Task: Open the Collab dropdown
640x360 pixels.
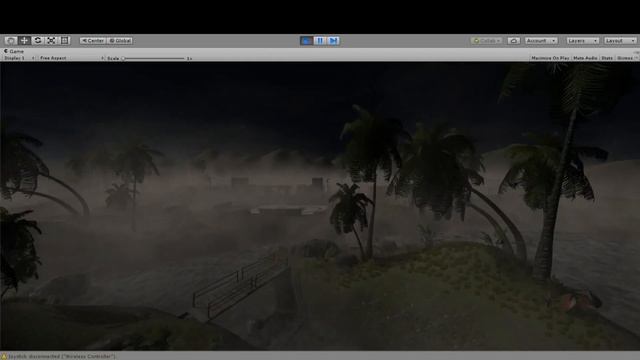Action: (x=487, y=40)
